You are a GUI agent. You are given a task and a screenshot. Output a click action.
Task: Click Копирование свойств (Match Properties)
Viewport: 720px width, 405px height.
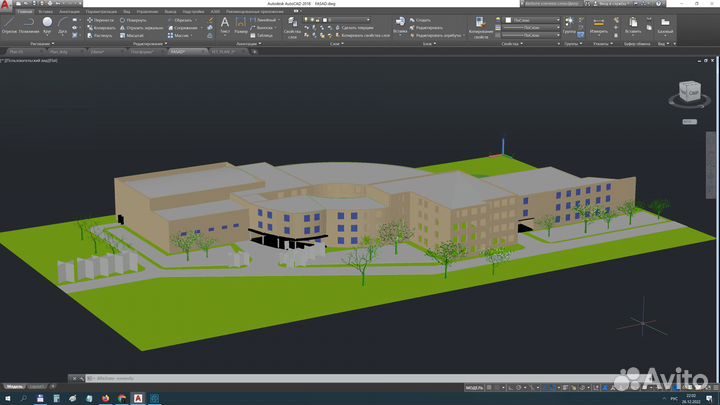click(480, 28)
